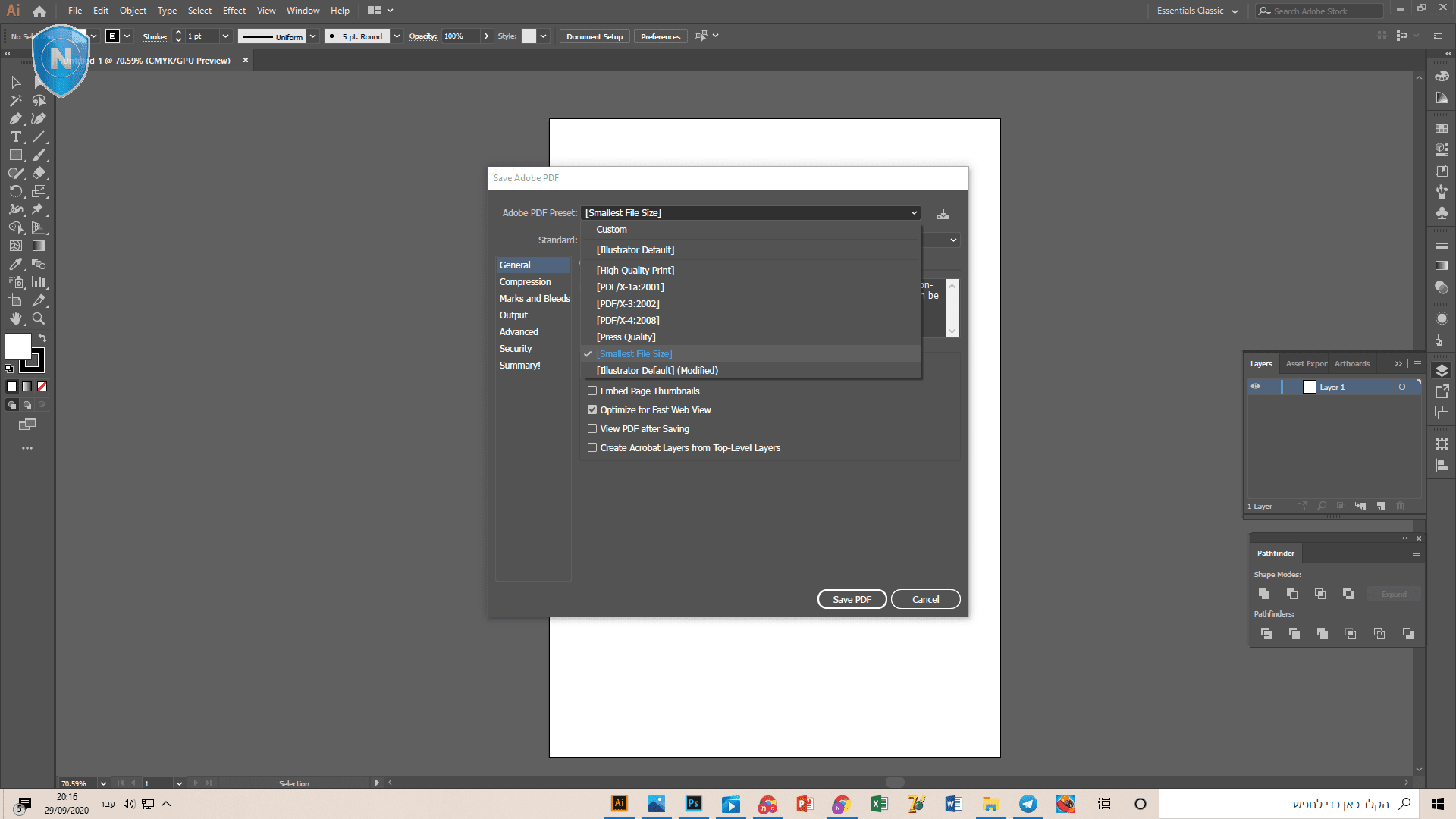The image size is (1456, 819).
Task: Choose [High Quality Print] preset option
Action: 635,271
